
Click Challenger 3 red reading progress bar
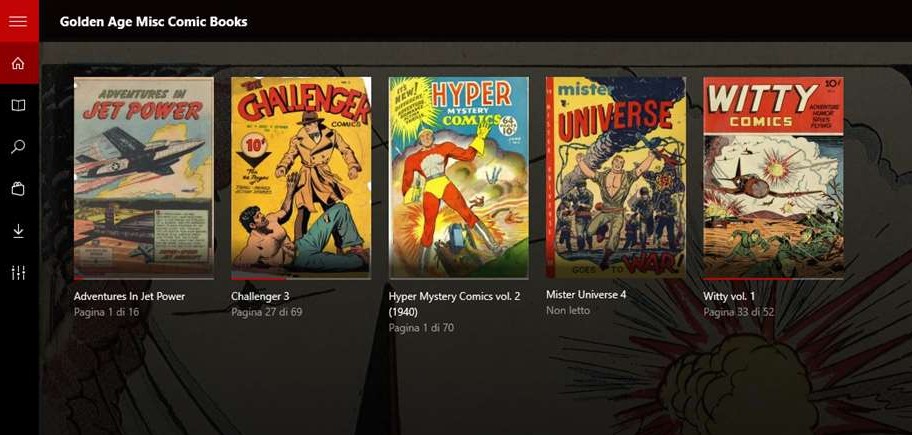(258, 279)
